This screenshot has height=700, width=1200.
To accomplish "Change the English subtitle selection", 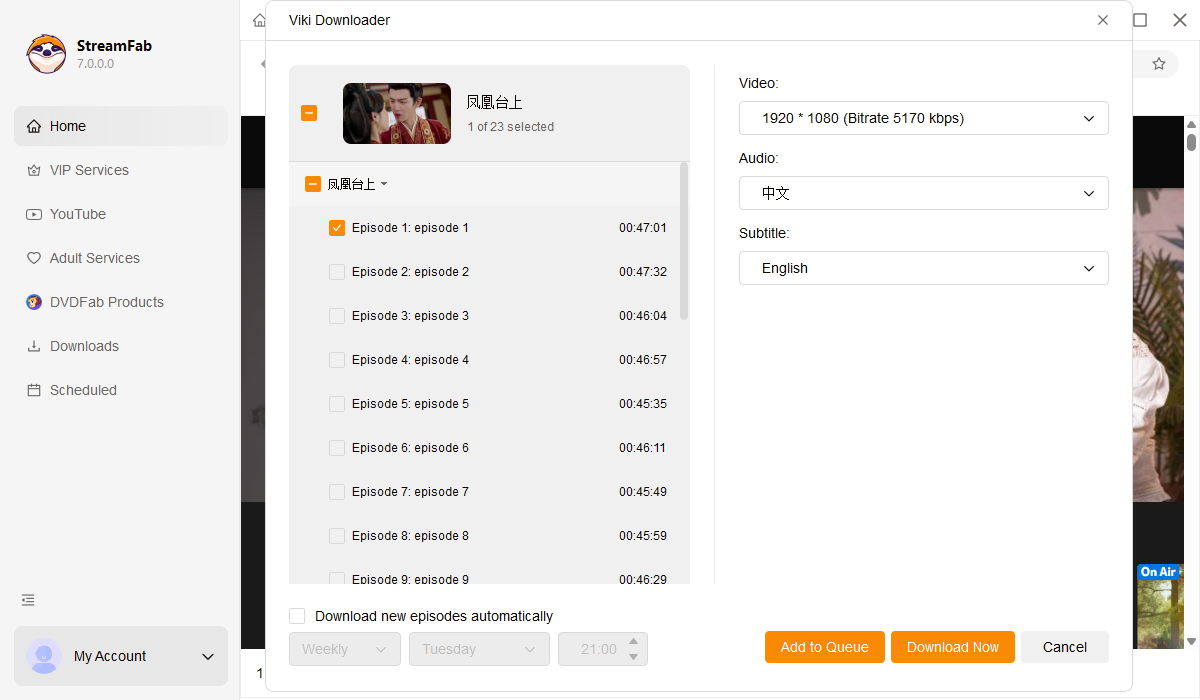I will click(x=923, y=268).
